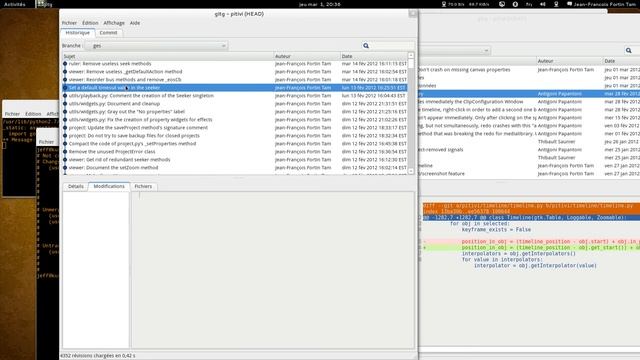Open user menu 'Jean-François Fortin Tam'

click(602, 4)
